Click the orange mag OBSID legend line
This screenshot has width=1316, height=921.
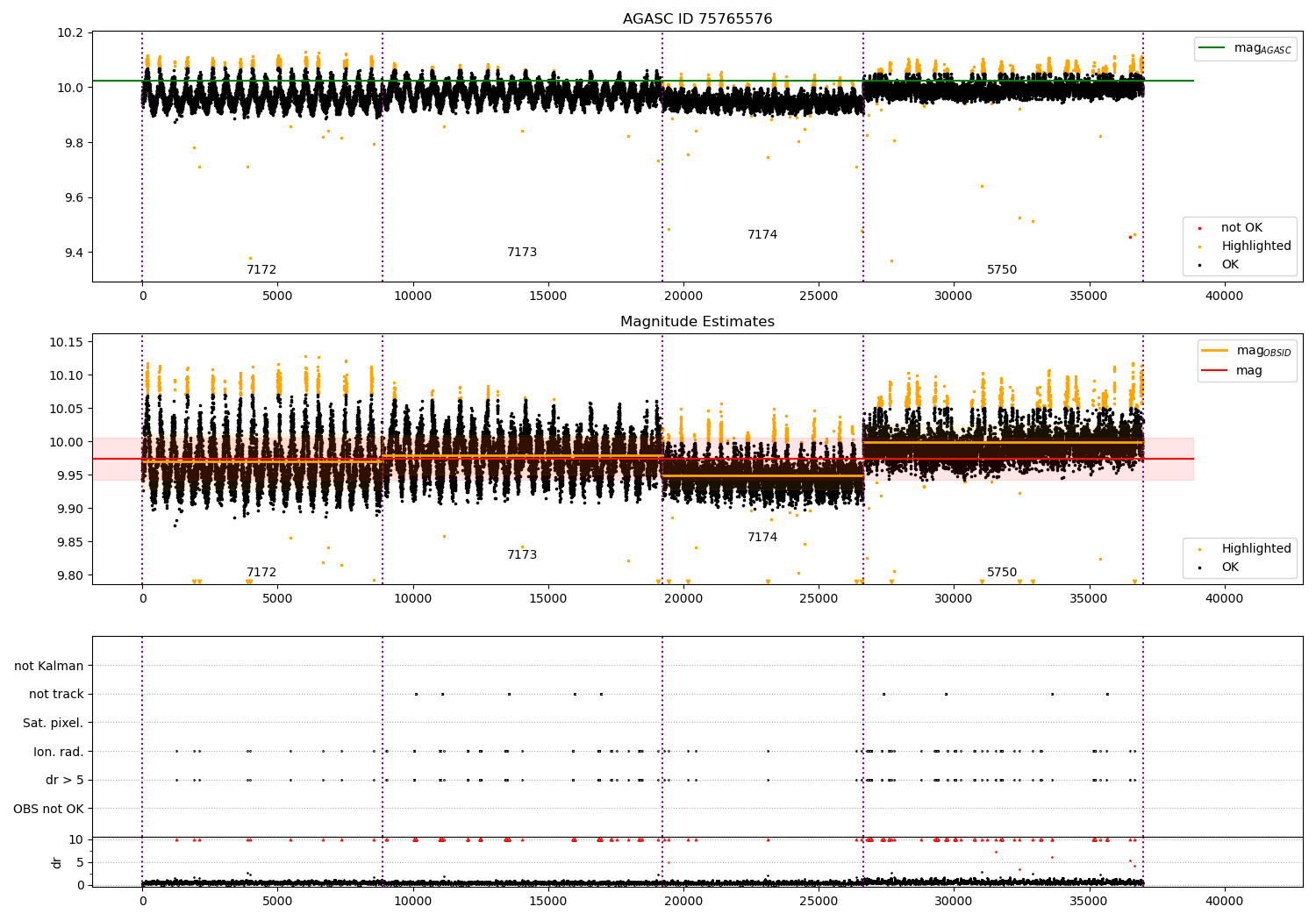click(x=1215, y=351)
